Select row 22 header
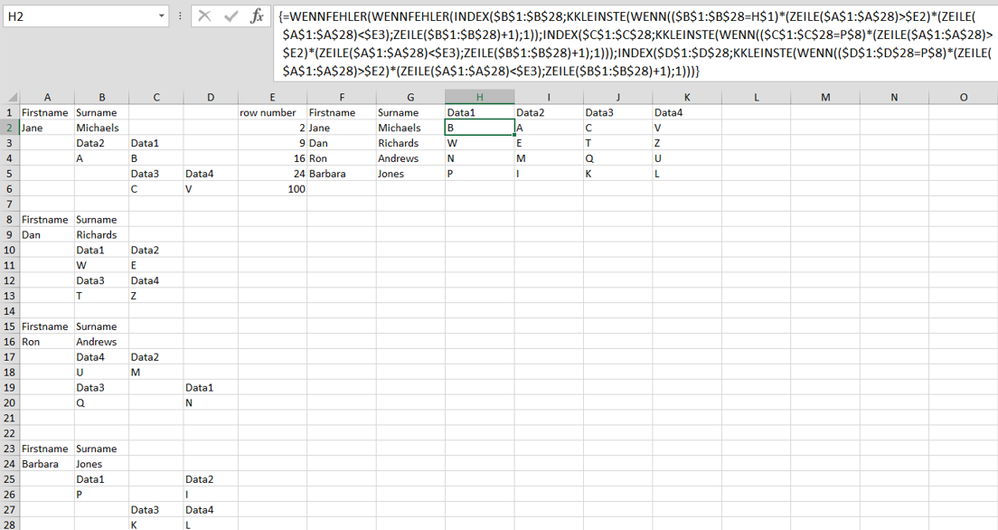 click(10, 433)
